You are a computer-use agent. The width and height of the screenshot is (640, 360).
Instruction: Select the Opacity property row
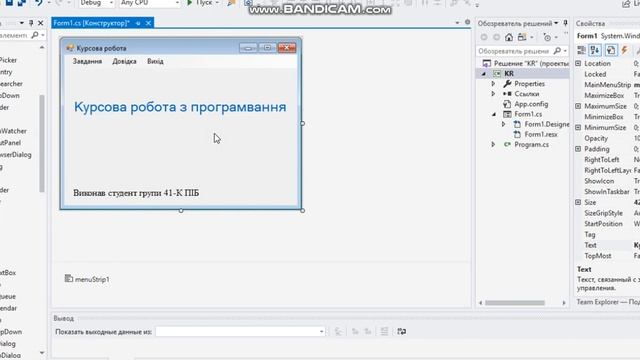click(x=607, y=138)
